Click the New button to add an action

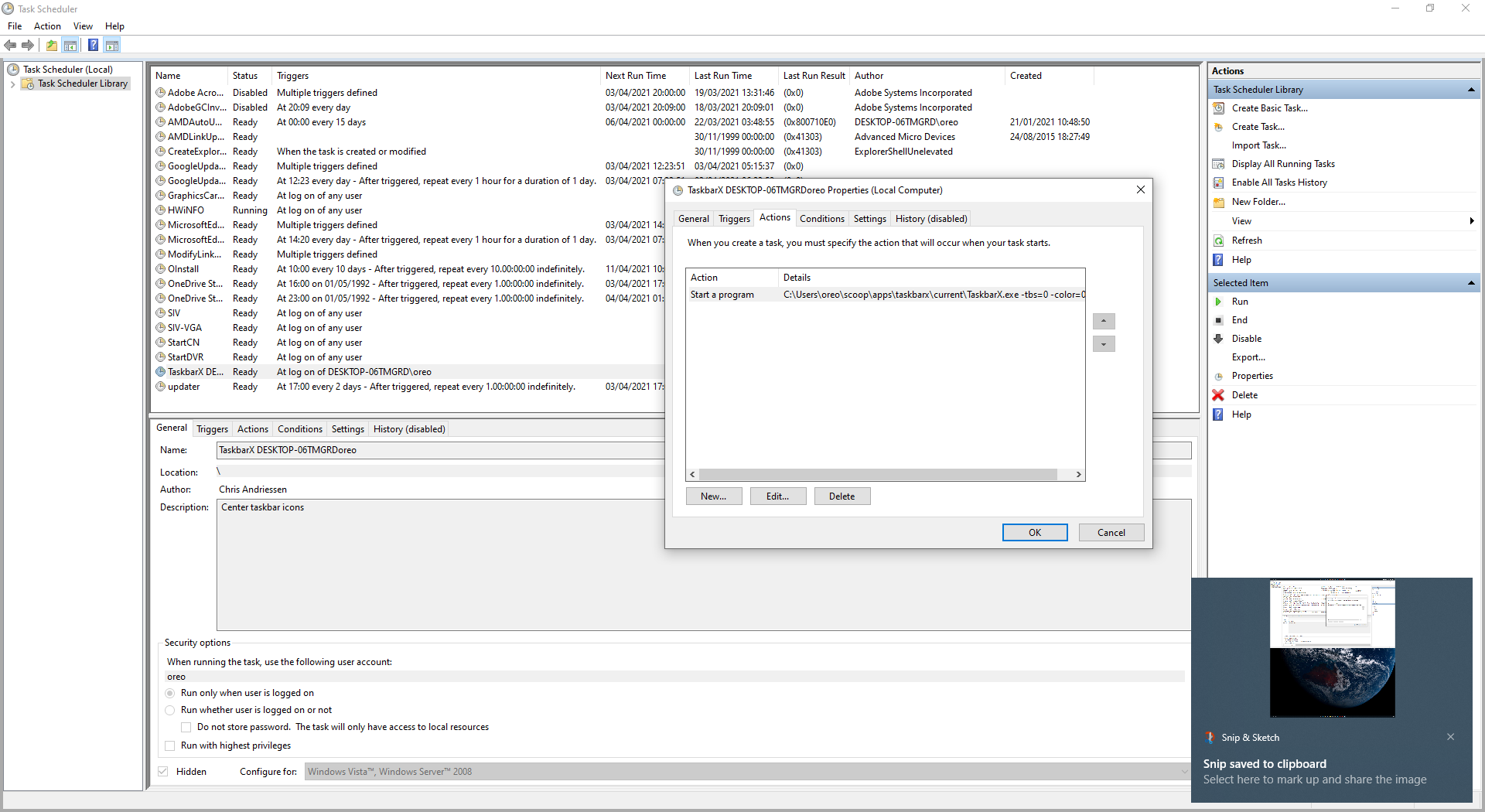pyautogui.click(x=712, y=496)
